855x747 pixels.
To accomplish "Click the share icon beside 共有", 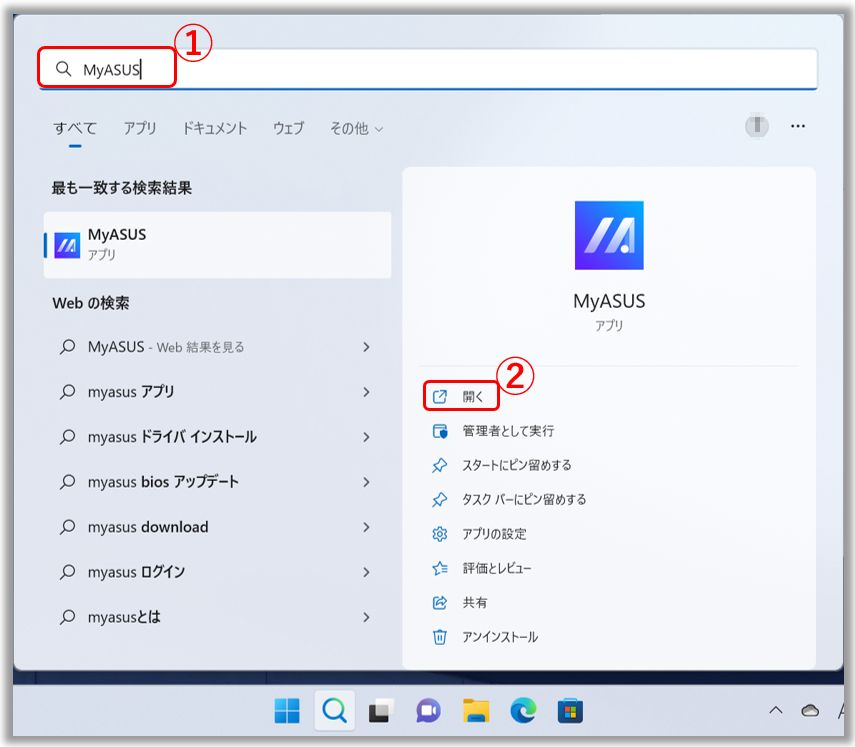I will [x=439, y=603].
